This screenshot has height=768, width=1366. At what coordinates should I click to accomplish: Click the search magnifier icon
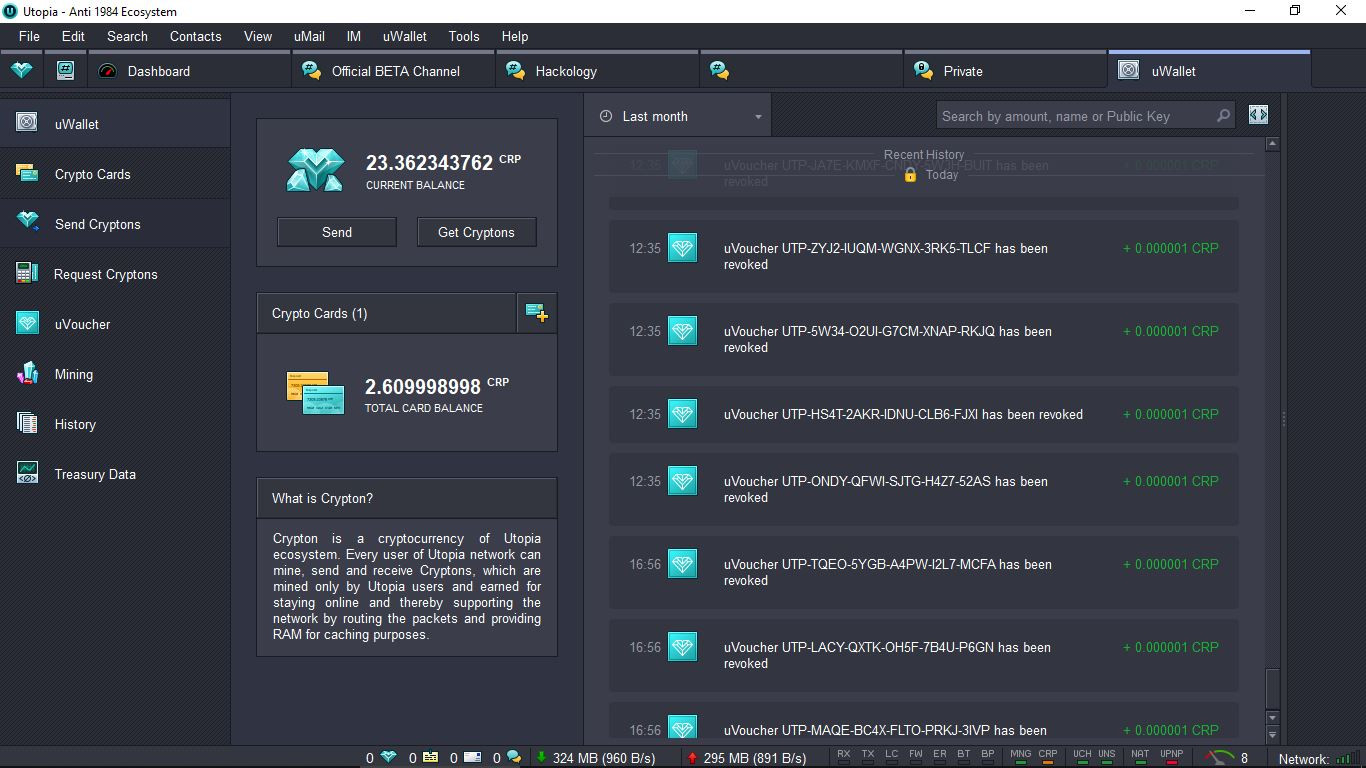pyautogui.click(x=1223, y=116)
